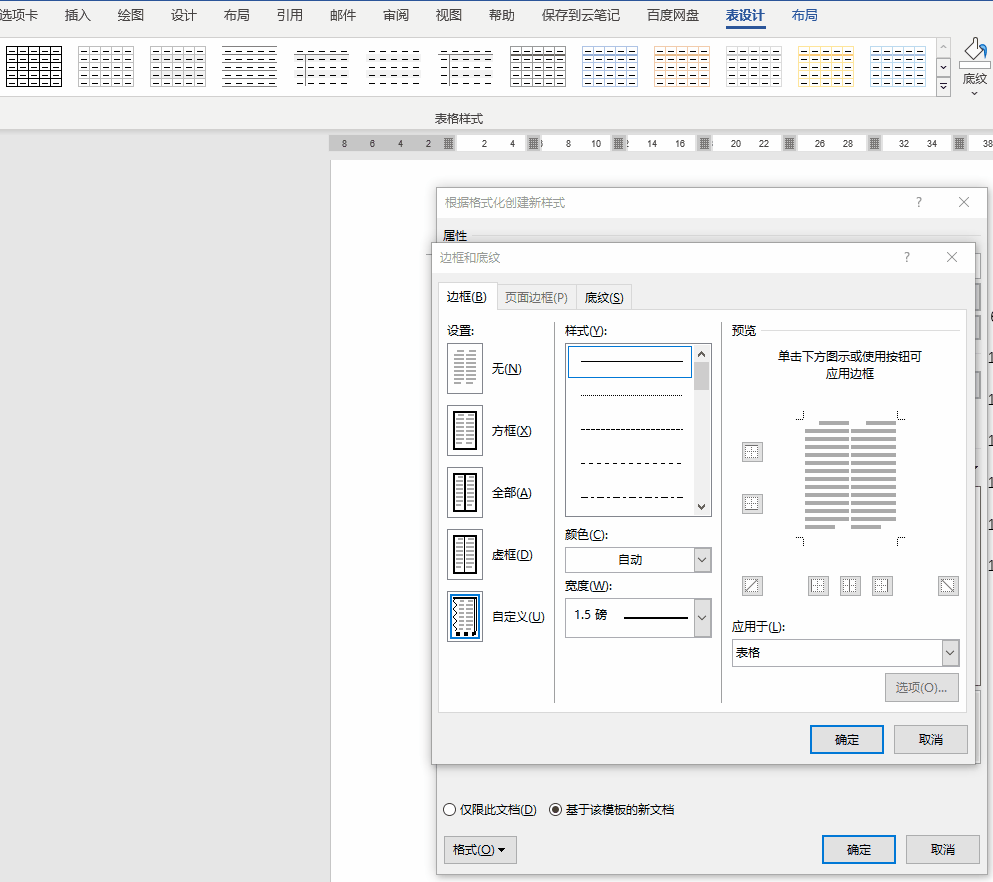
Task: Select 基于该模板的新文档 radio button
Action: click(x=555, y=810)
